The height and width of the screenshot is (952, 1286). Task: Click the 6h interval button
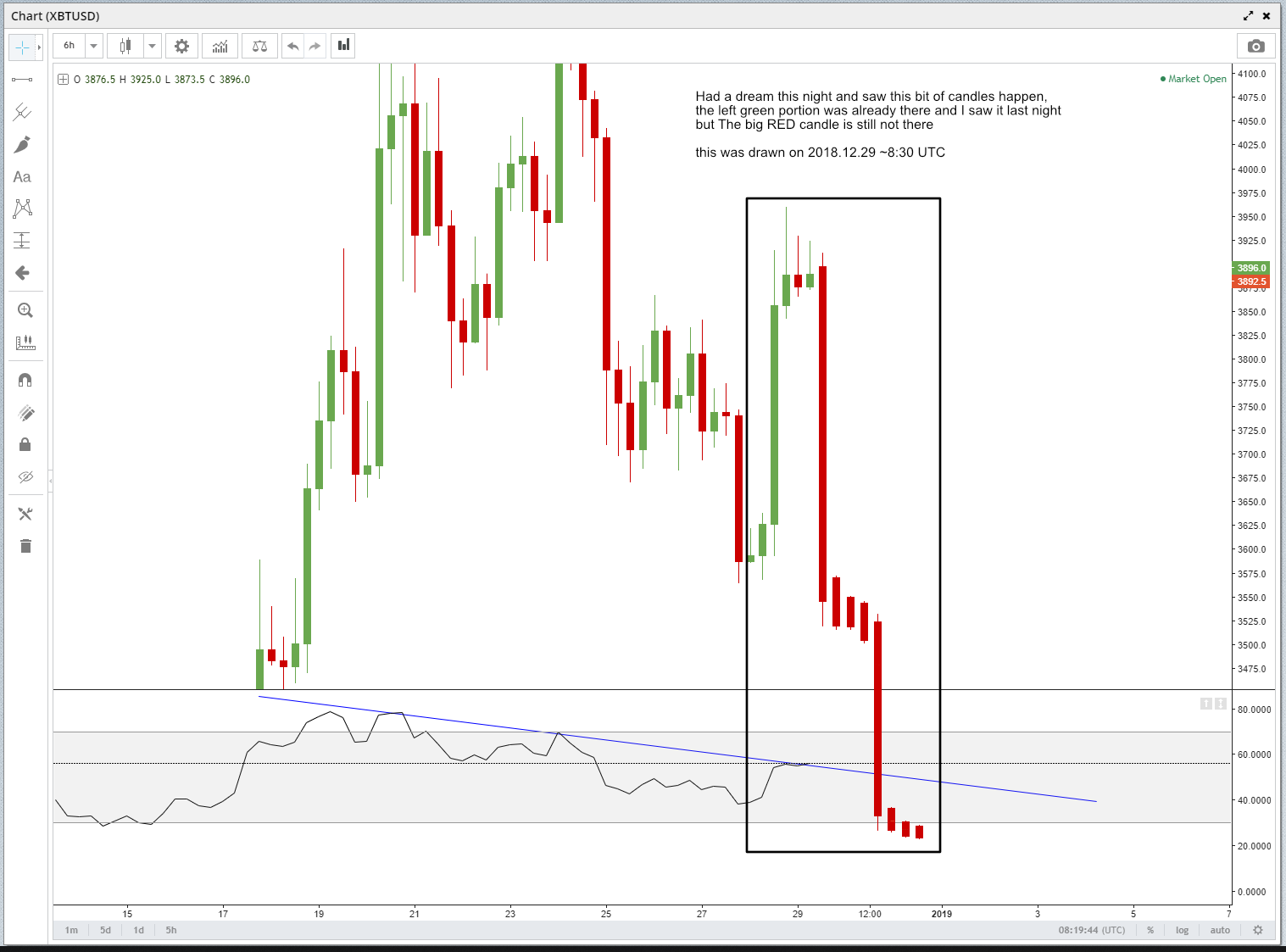tap(70, 46)
